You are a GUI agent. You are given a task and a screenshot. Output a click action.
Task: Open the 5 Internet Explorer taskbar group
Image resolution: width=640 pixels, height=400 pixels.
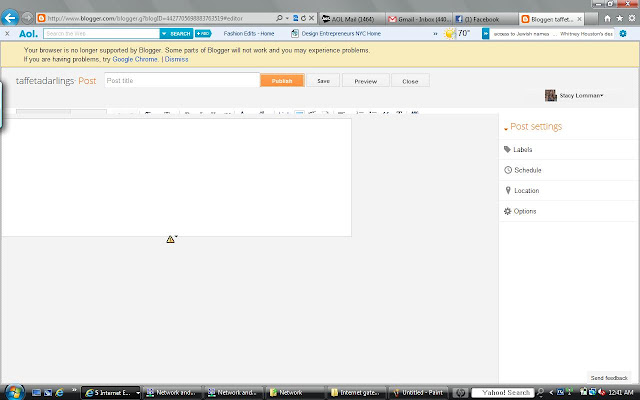tap(111, 393)
